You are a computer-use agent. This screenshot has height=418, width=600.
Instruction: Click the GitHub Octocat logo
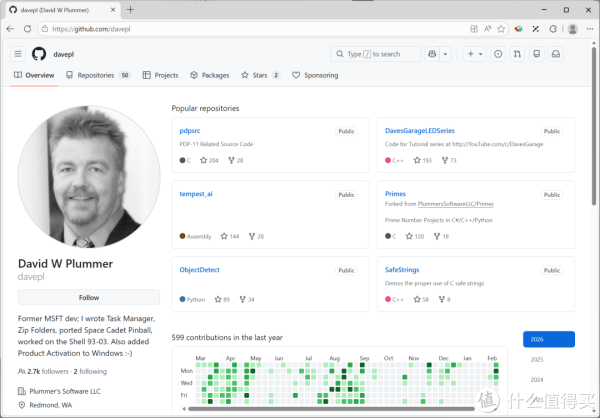pos(39,54)
